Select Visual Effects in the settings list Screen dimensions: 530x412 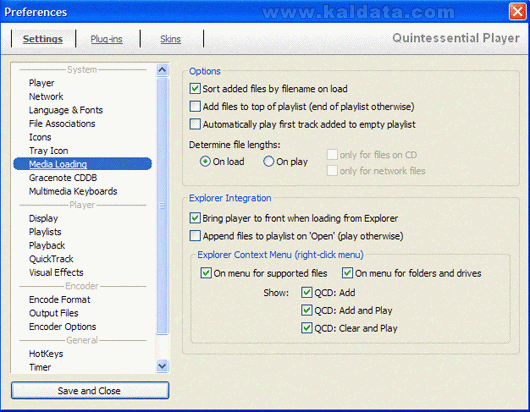pyautogui.click(x=56, y=272)
